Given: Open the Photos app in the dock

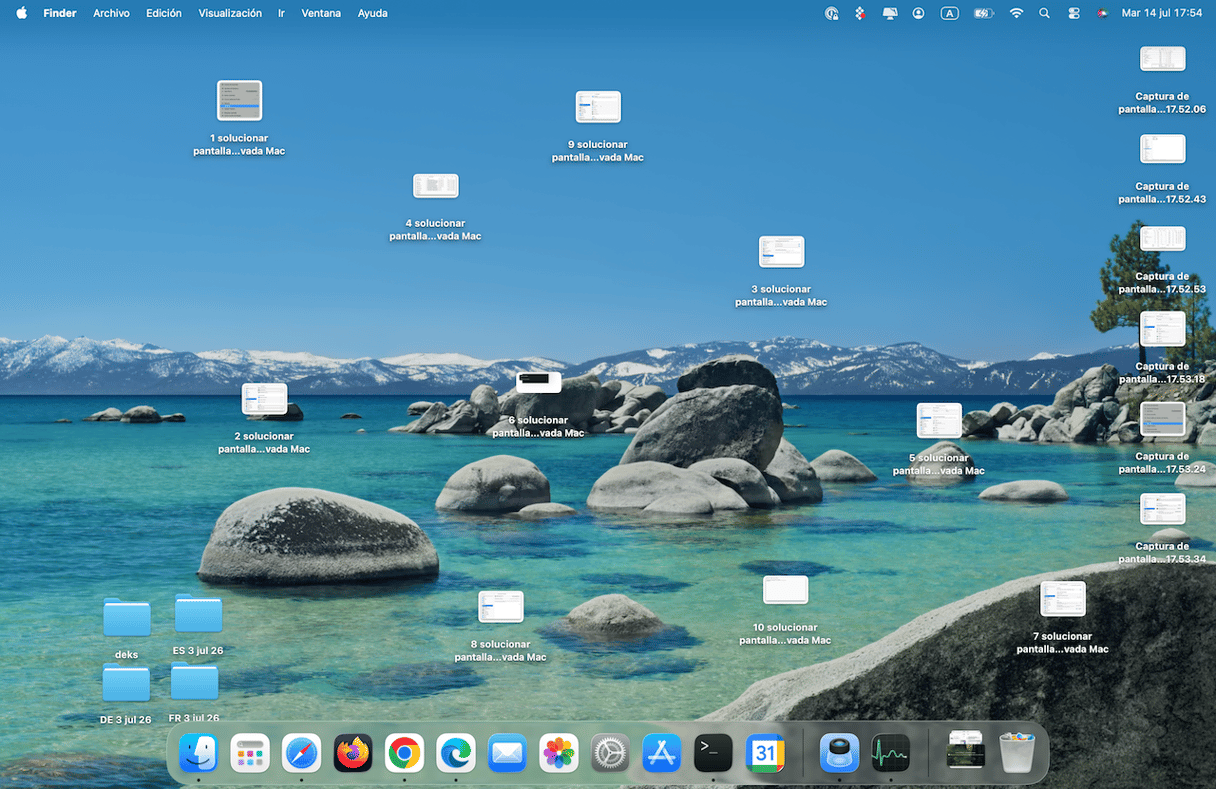Looking at the screenshot, I should point(559,753).
